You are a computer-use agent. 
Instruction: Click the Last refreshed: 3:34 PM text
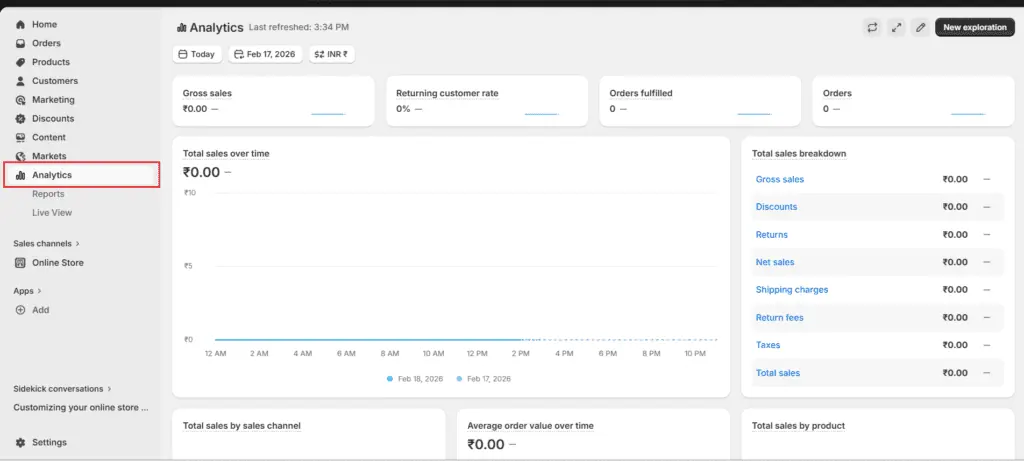click(x=299, y=28)
